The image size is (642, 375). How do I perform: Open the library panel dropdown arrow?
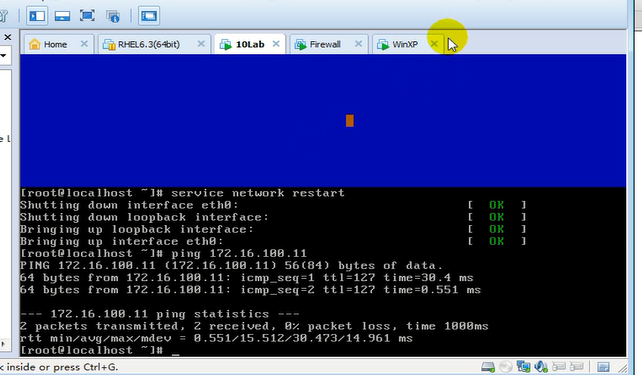4,55
